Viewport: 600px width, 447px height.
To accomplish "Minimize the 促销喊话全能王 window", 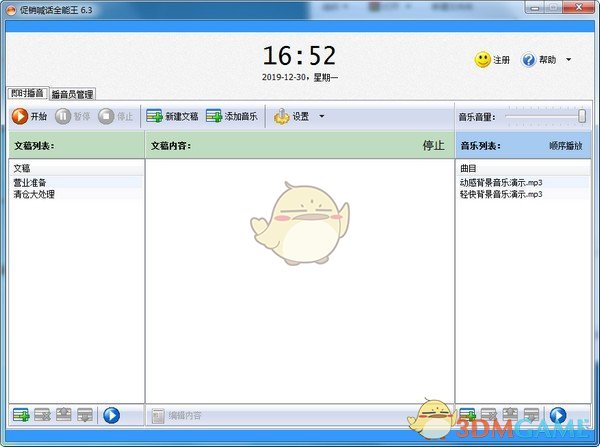I will (535, 8).
